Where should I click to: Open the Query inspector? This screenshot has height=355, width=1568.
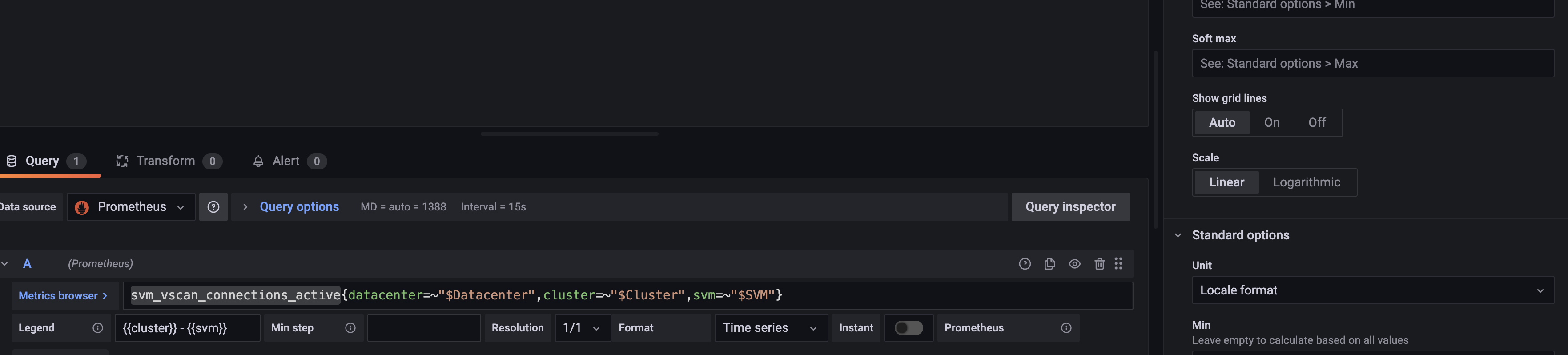[1070, 206]
